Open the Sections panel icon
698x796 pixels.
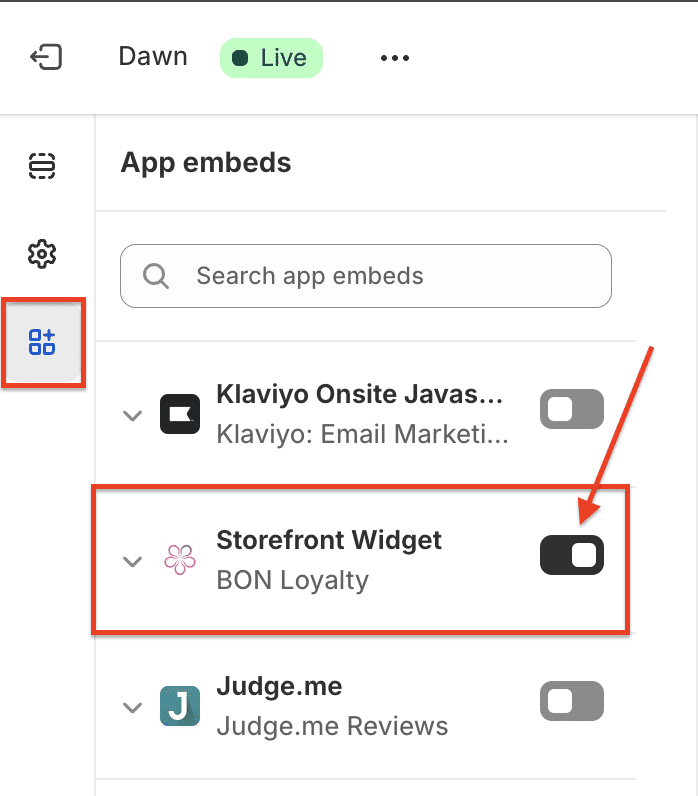41,166
